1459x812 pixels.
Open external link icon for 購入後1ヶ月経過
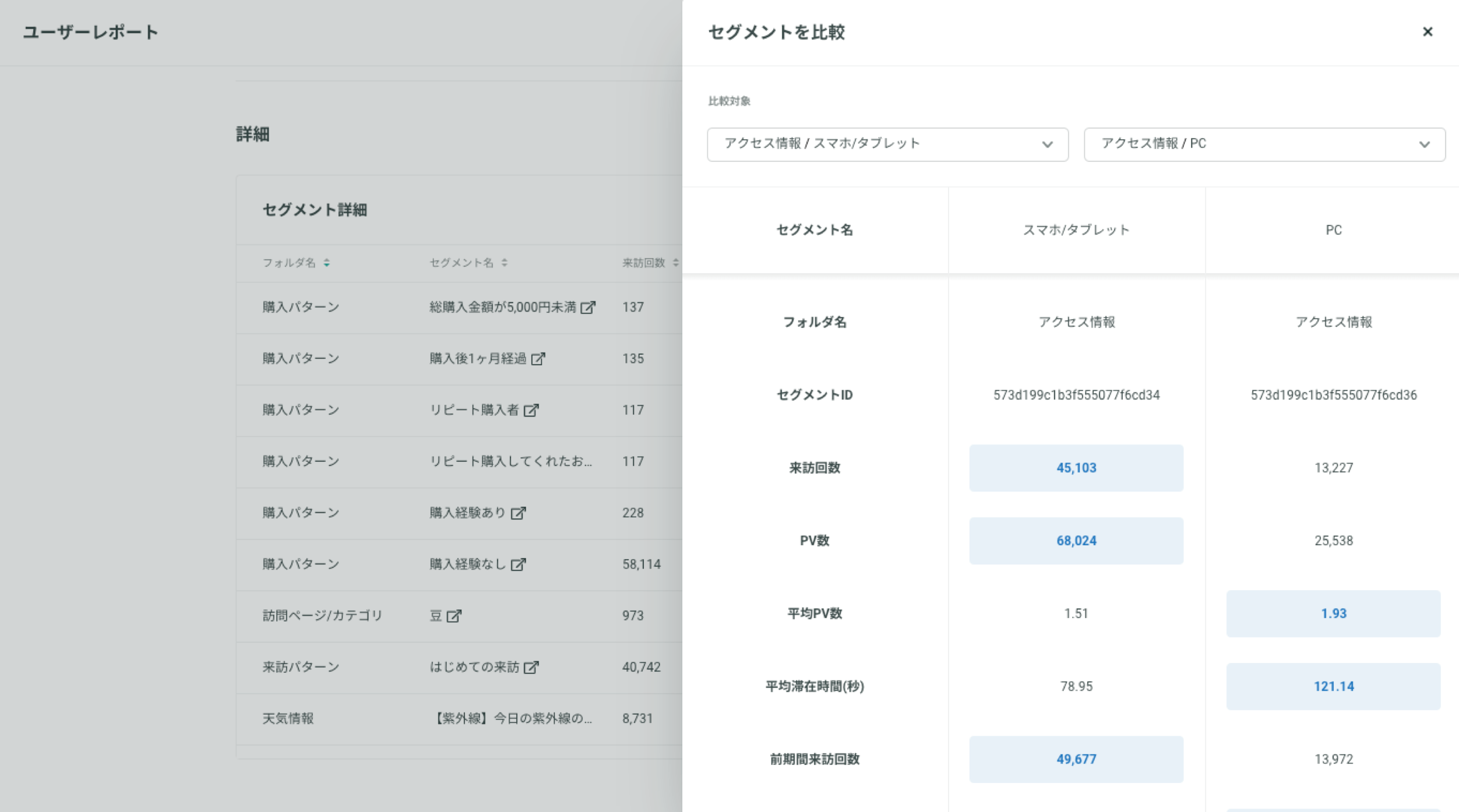(538, 358)
